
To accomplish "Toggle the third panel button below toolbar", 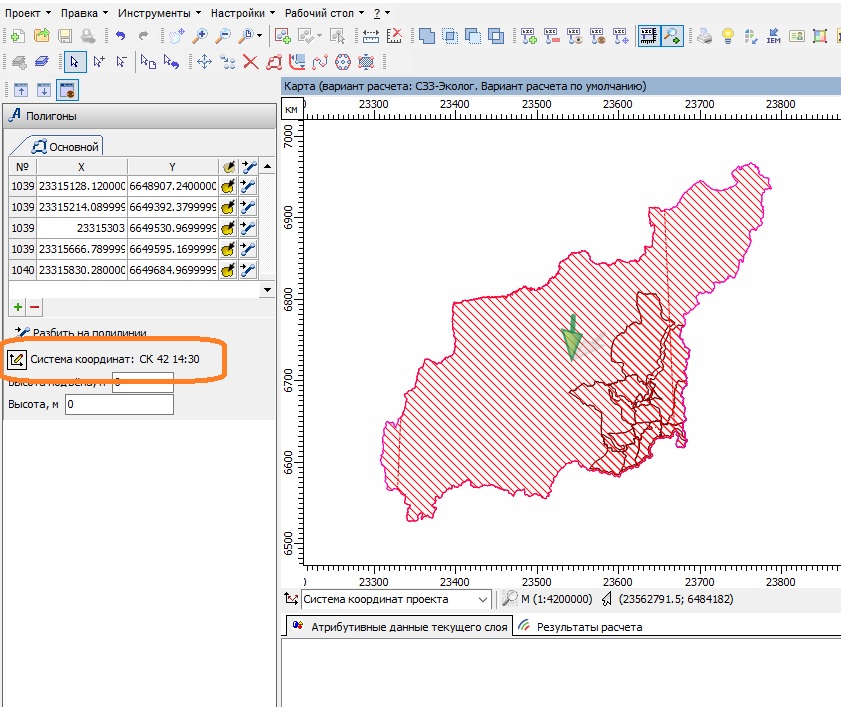I will [66, 90].
